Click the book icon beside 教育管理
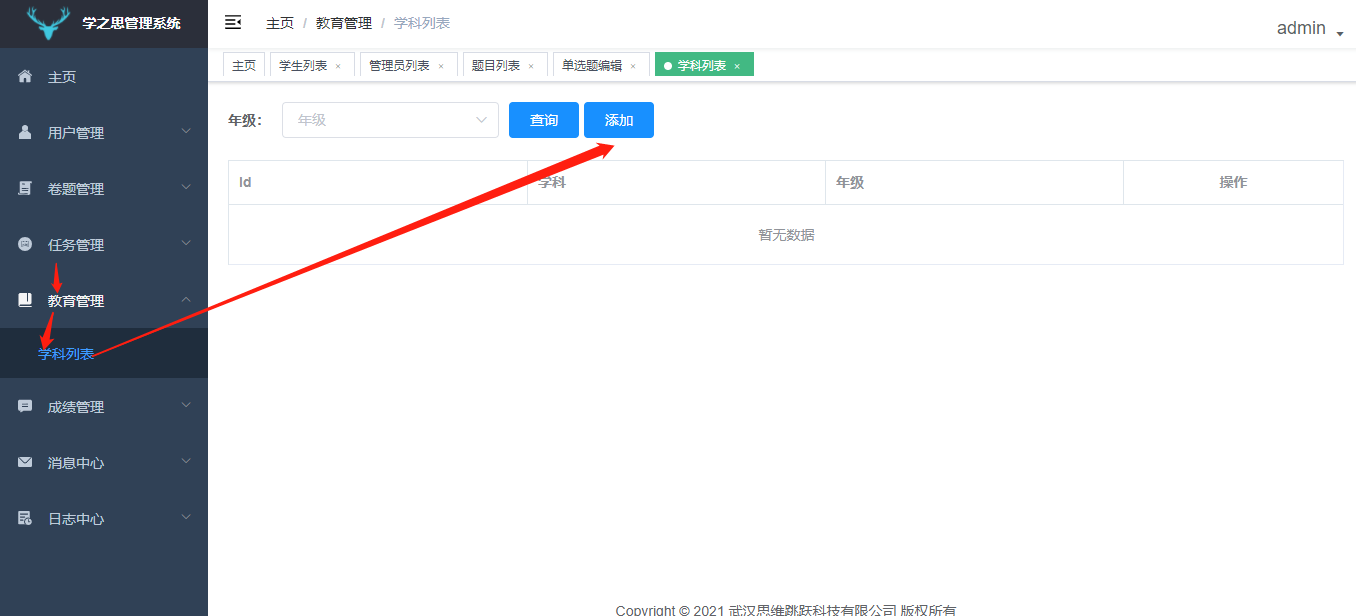Screen dimensions: 1356x616 (26, 300)
